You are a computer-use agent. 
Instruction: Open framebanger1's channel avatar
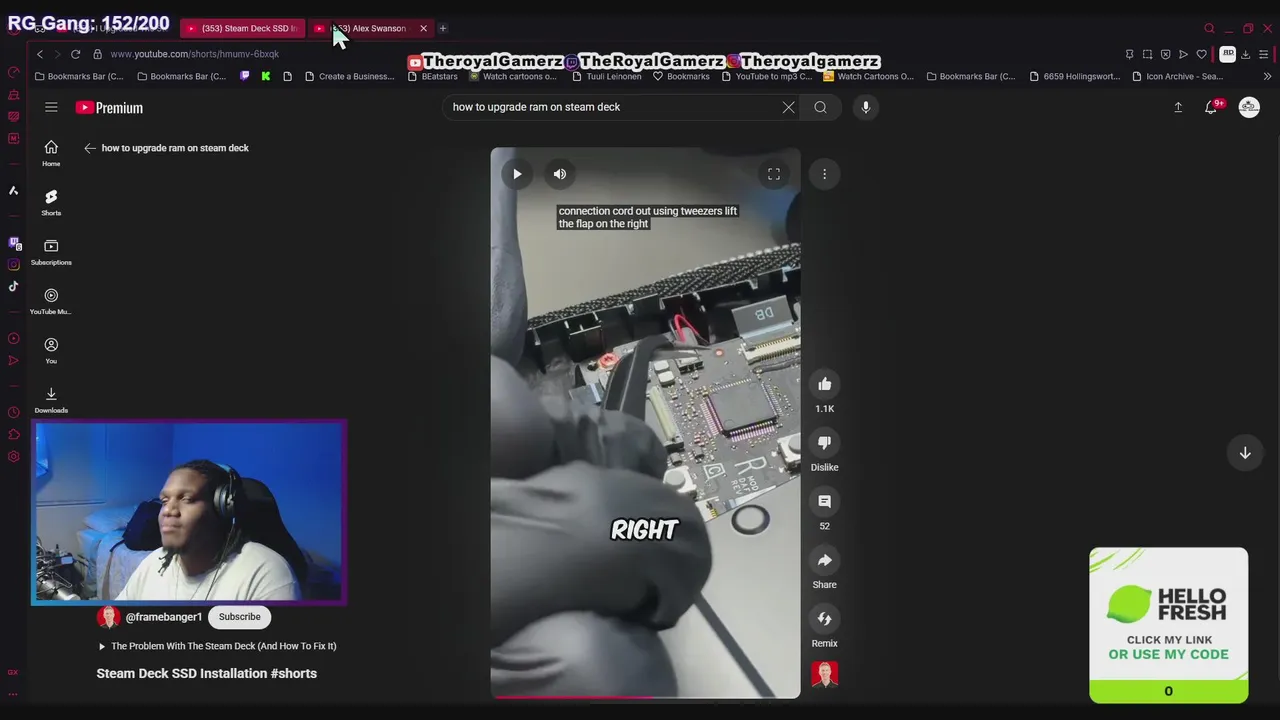[108, 617]
